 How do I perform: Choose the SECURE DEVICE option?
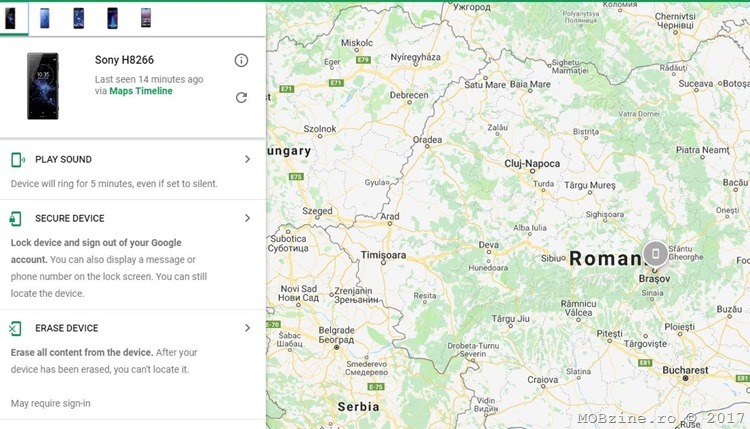coord(69,218)
